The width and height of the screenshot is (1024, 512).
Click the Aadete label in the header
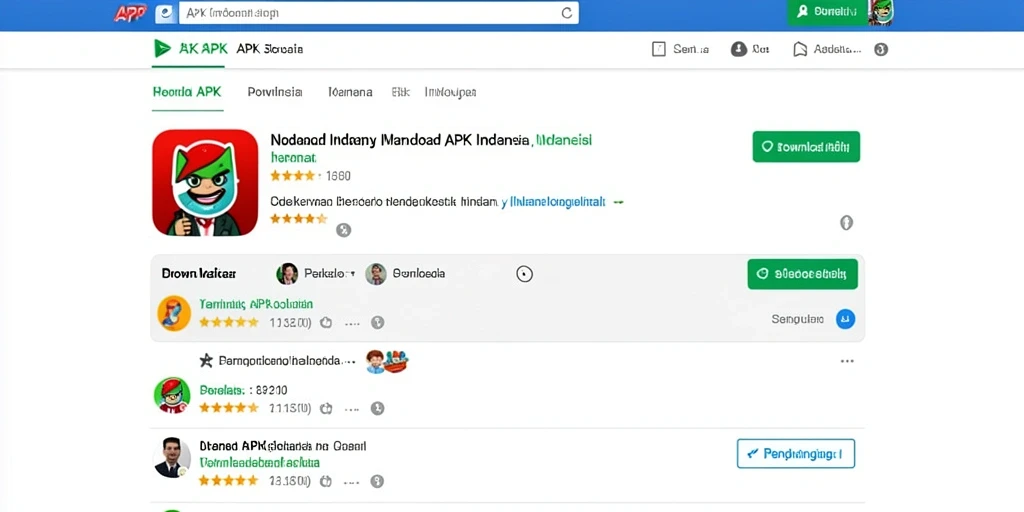838,50
